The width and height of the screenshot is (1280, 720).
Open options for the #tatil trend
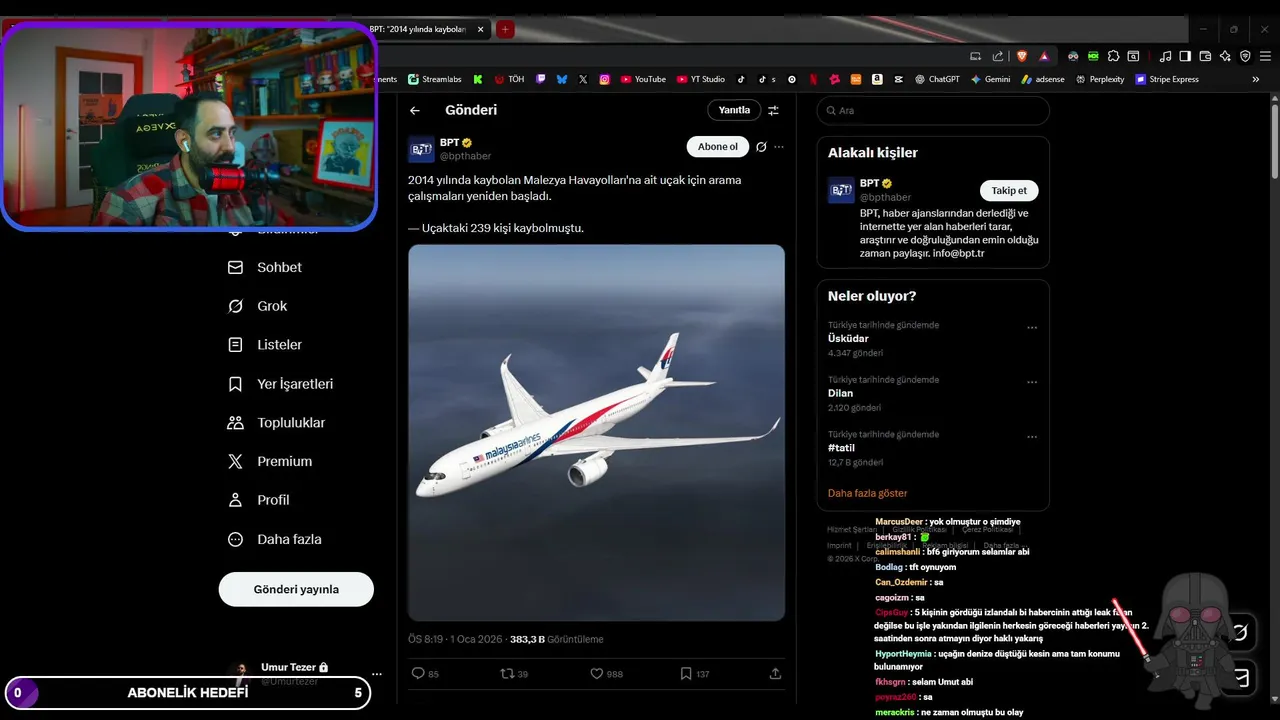point(1032,437)
